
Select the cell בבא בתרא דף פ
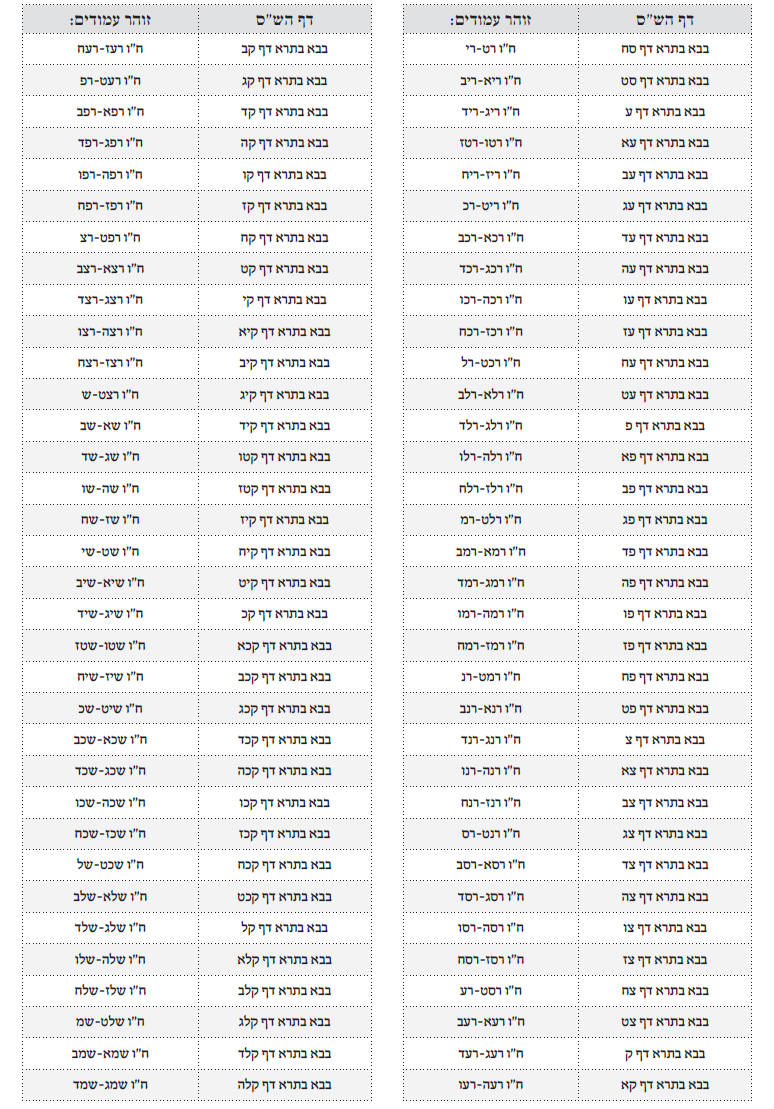(x=665, y=426)
